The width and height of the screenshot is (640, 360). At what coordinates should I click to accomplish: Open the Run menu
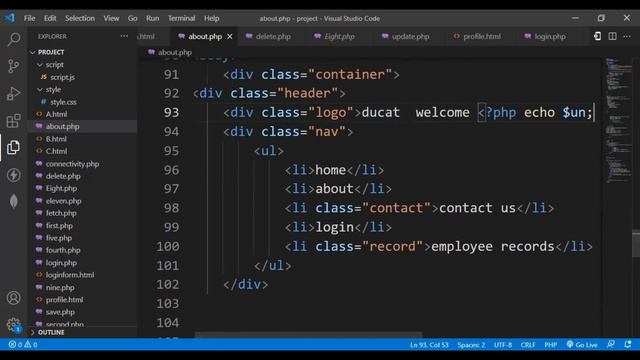coord(153,18)
